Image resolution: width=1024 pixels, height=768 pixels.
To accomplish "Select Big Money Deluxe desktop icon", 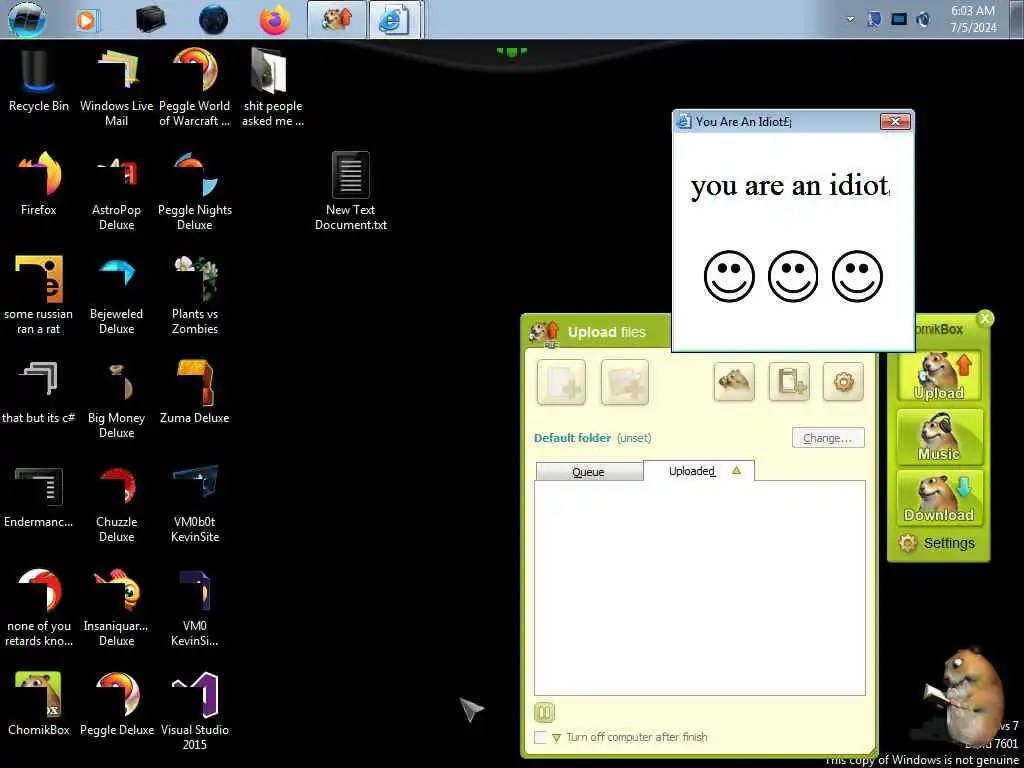I will coord(116,398).
